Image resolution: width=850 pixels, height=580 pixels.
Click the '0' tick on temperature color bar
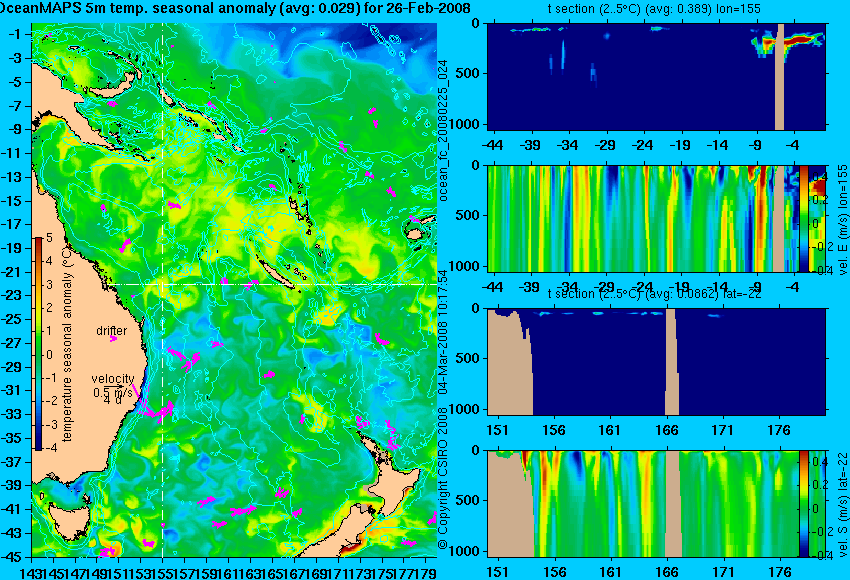[x=49, y=355]
